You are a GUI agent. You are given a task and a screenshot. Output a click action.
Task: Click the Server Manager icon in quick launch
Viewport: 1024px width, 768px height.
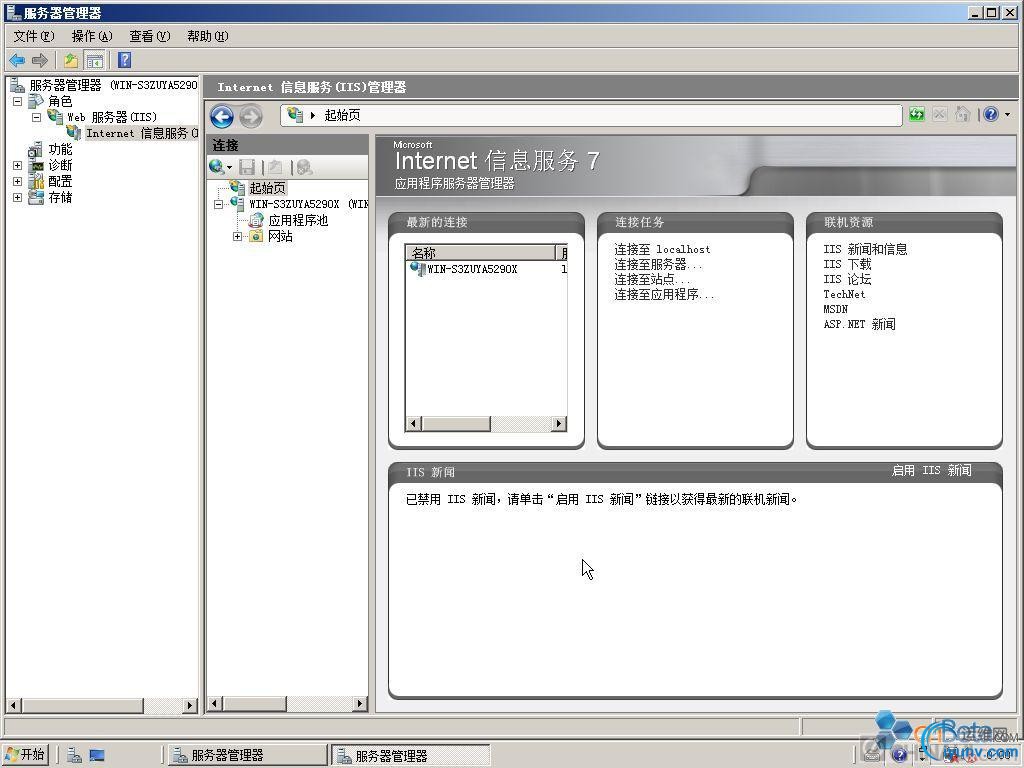click(x=74, y=755)
